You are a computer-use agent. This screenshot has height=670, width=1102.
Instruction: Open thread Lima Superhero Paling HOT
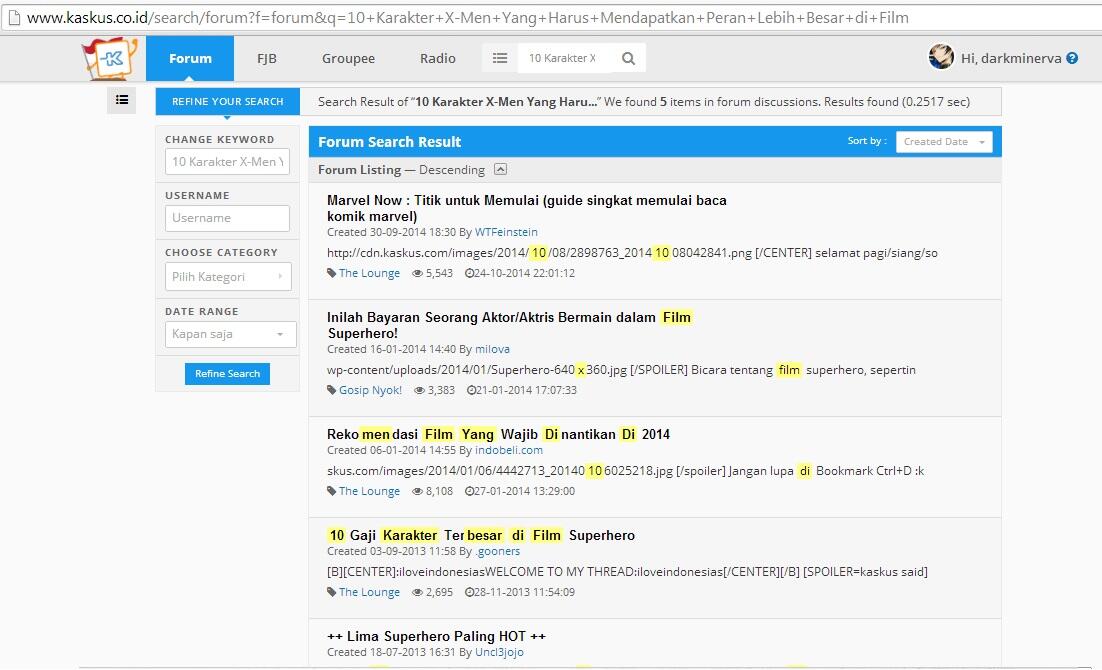(x=436, y=637)
